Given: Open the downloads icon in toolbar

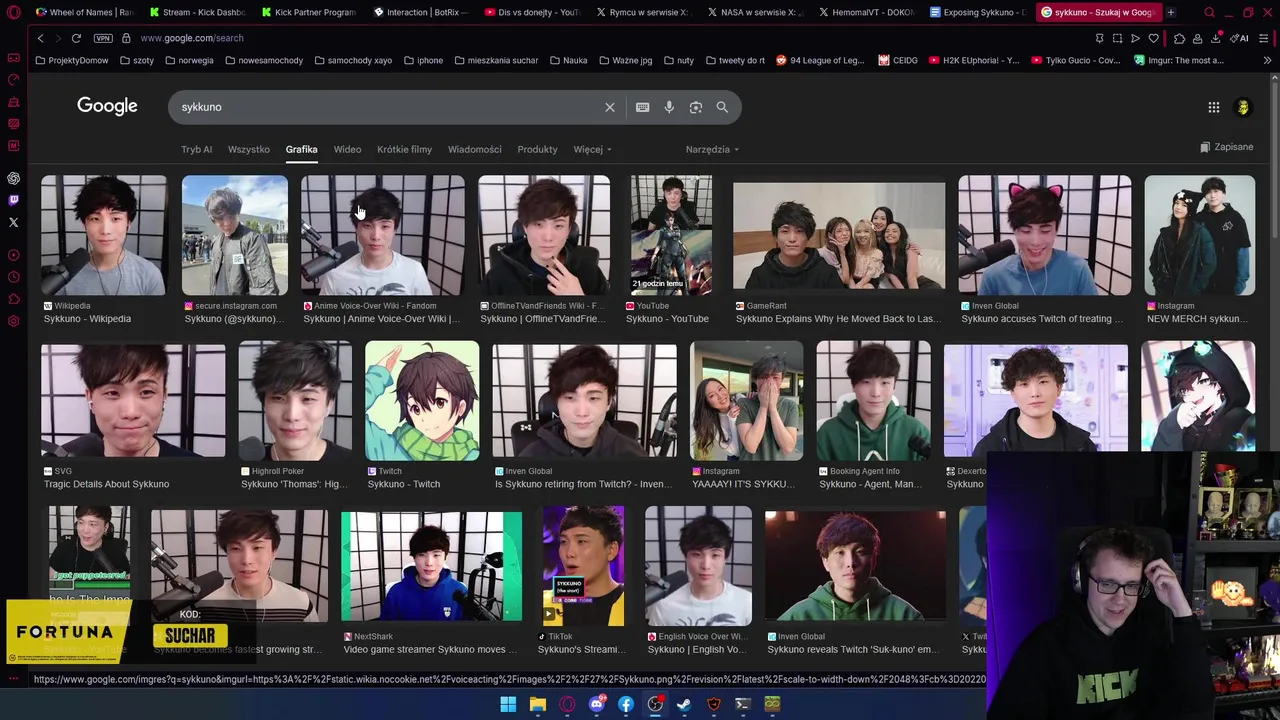Looking at the screenshot, I should tap(1216, 38).
